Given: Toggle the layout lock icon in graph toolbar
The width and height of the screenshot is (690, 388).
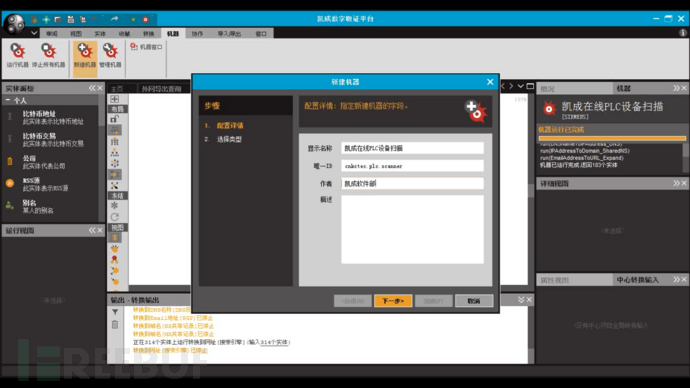Looking at the screenshot, I should (114, 119).
